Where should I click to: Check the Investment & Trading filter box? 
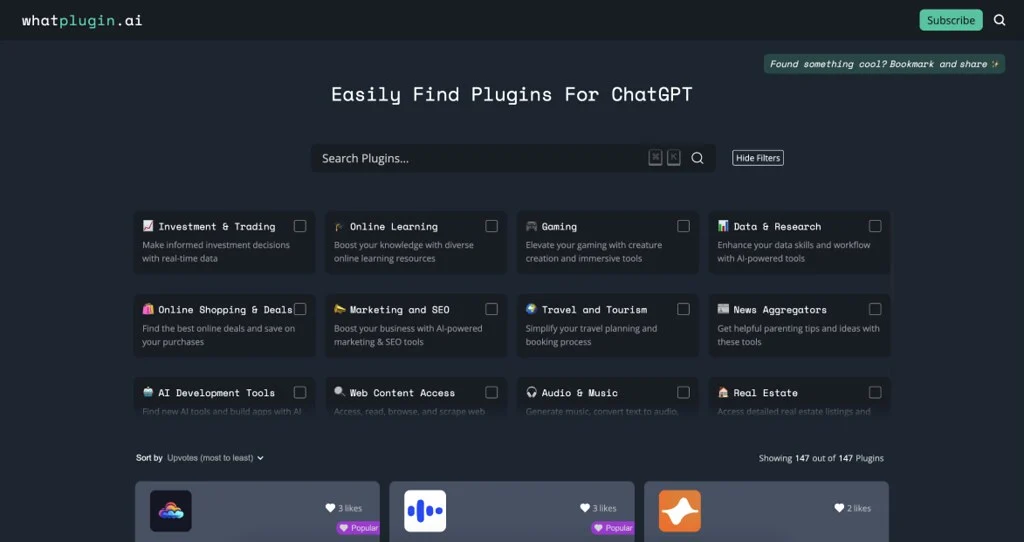point(300,226)
